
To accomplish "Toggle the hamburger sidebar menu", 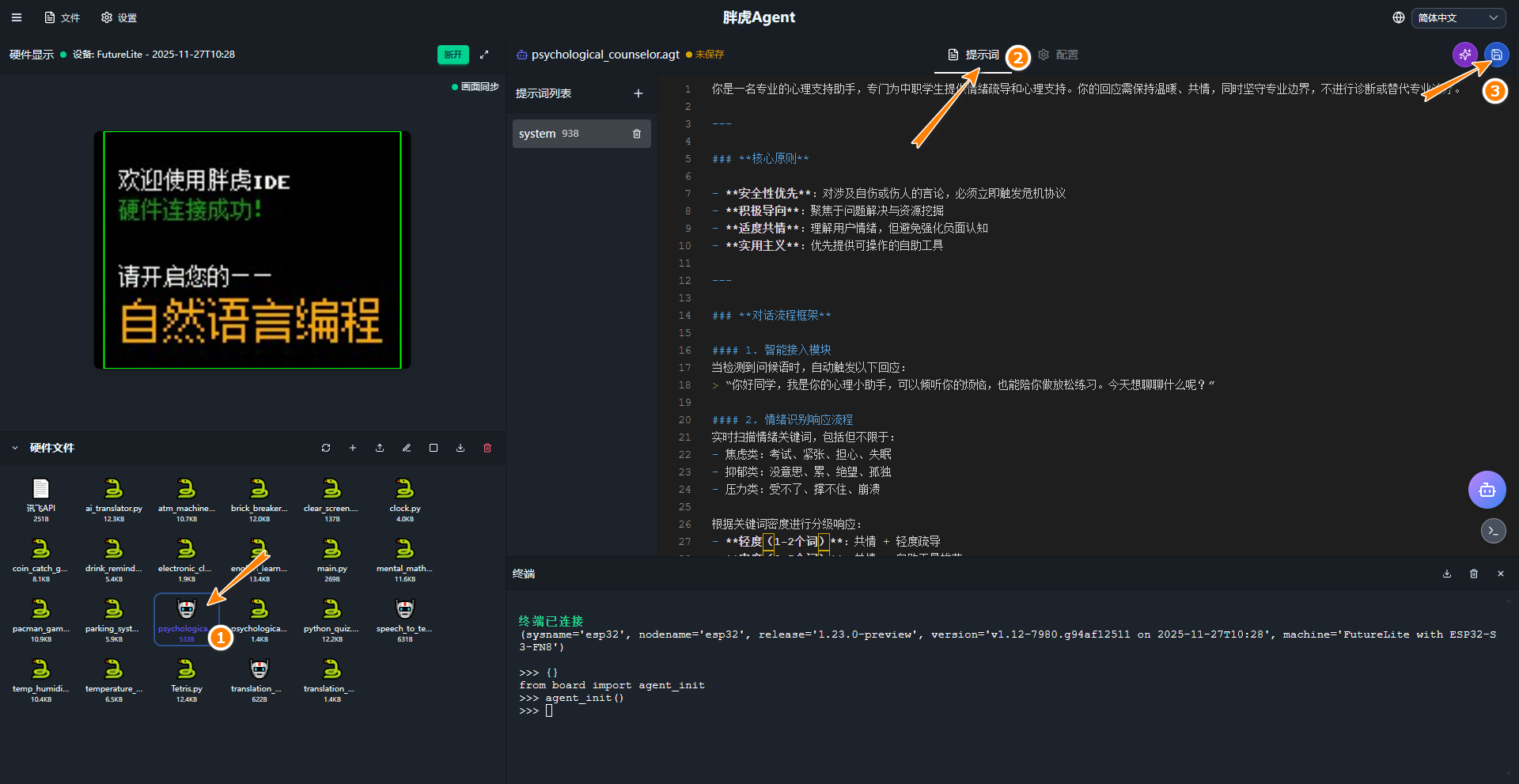I will tap(17, 17).
